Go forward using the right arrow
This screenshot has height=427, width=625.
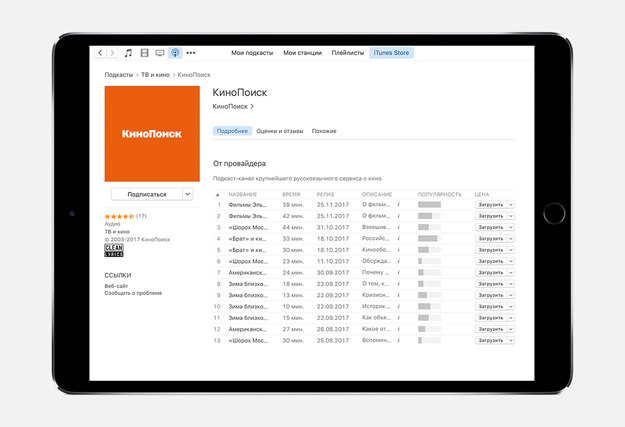coord(111,53)
